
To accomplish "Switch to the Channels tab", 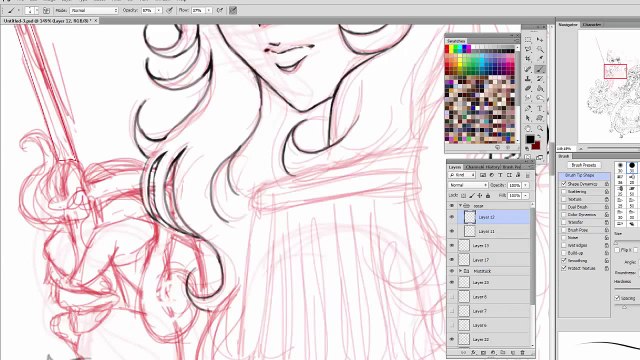I will coord(474,167).
